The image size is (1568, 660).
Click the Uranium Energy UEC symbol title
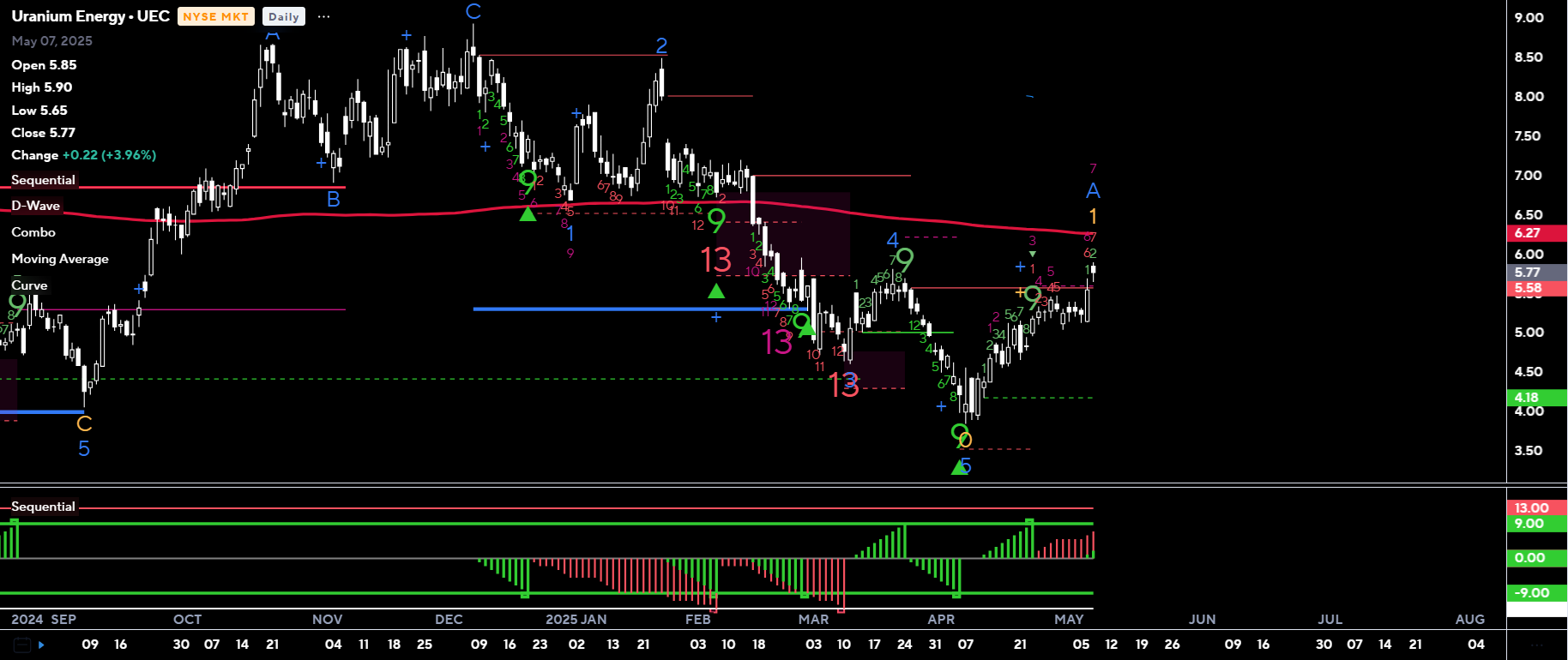click(x=90, y=16)
